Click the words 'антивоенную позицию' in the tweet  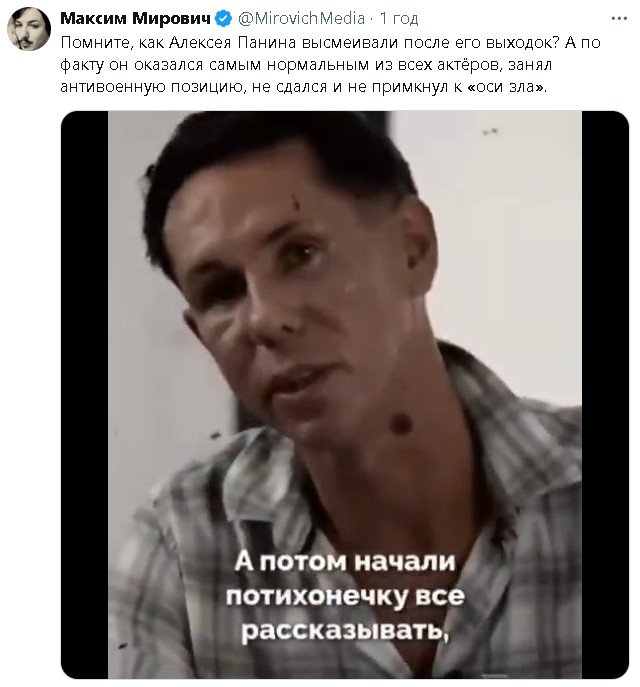click(x=149, y=87)
